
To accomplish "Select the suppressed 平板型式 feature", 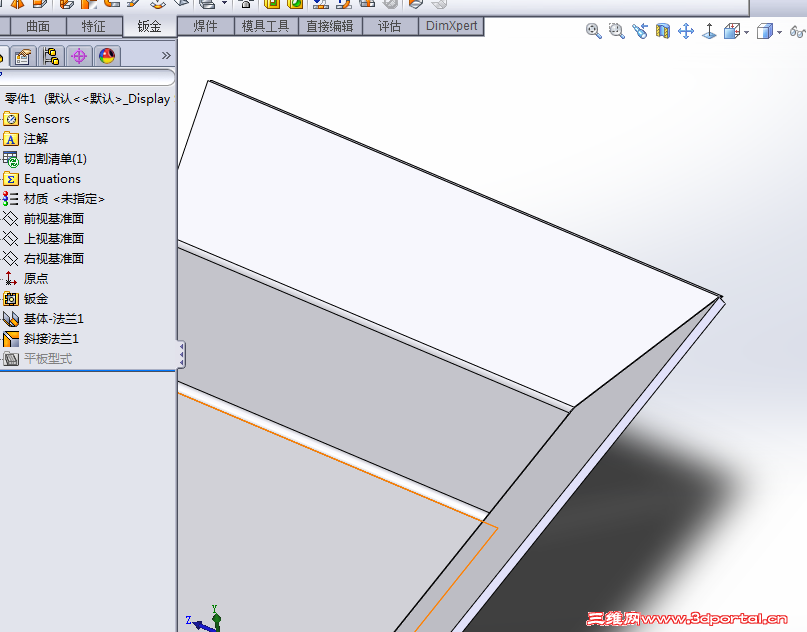I will tap(37, 359).
